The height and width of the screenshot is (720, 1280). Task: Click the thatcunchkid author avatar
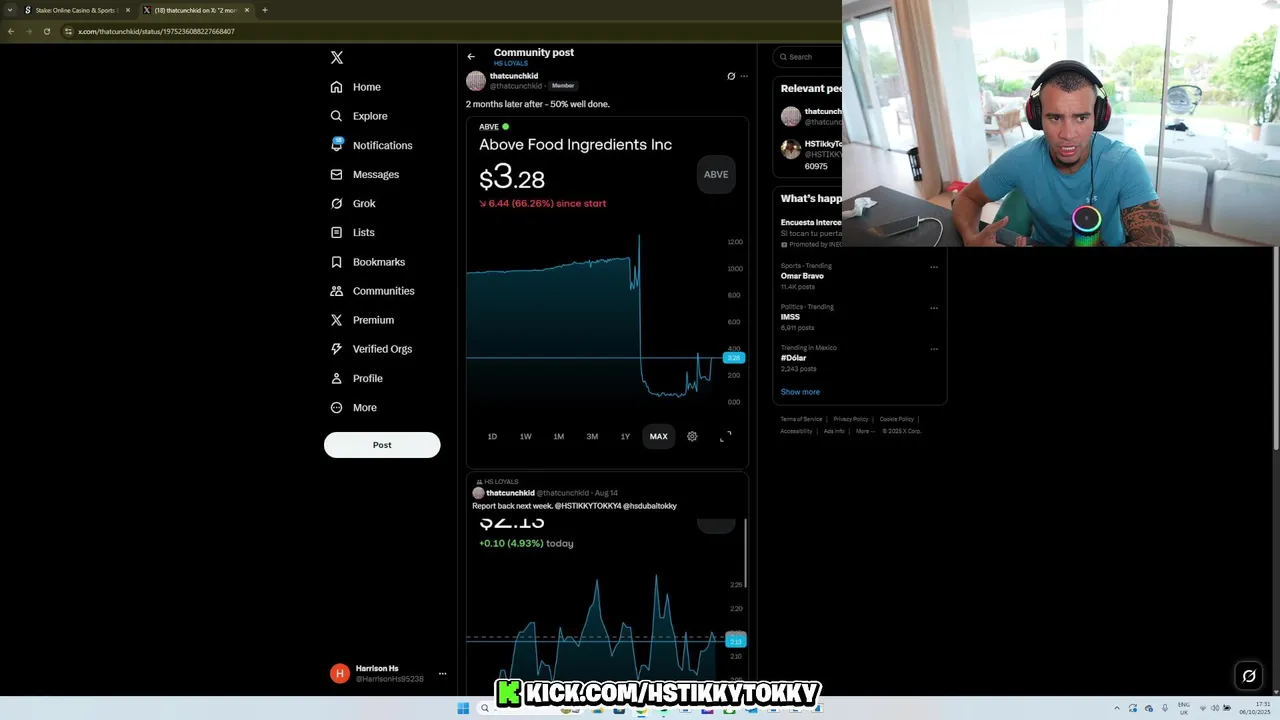click(x=476, y=81)
